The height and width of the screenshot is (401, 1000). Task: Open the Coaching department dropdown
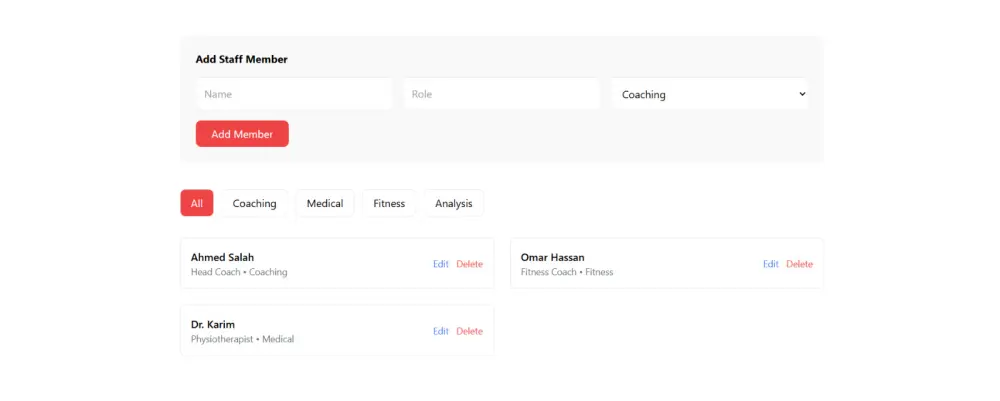[709, 94]
